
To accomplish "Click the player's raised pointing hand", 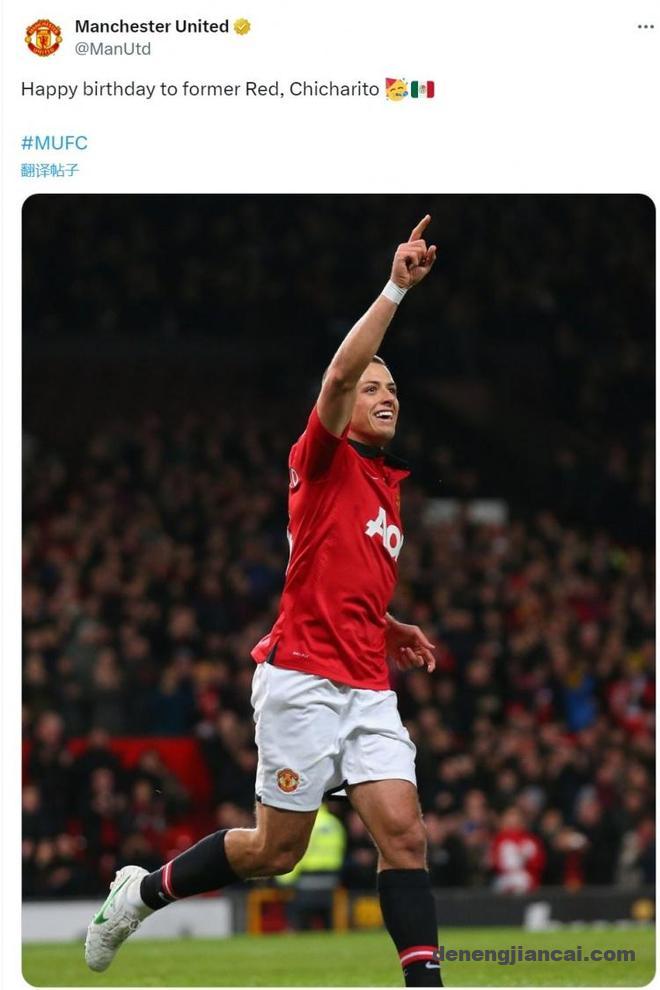I will (413, 257).
